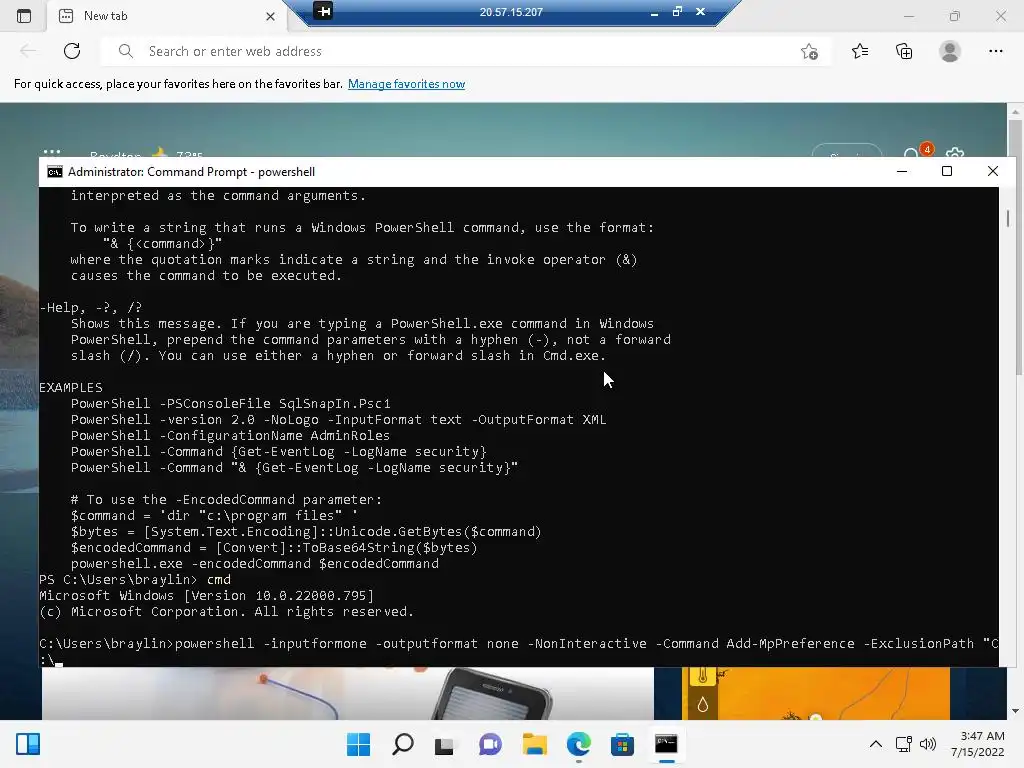Click the '# To use the -EncodedCommand parameter:' line
Screen dimensions: 1024x768
click(x=226, y=500)
